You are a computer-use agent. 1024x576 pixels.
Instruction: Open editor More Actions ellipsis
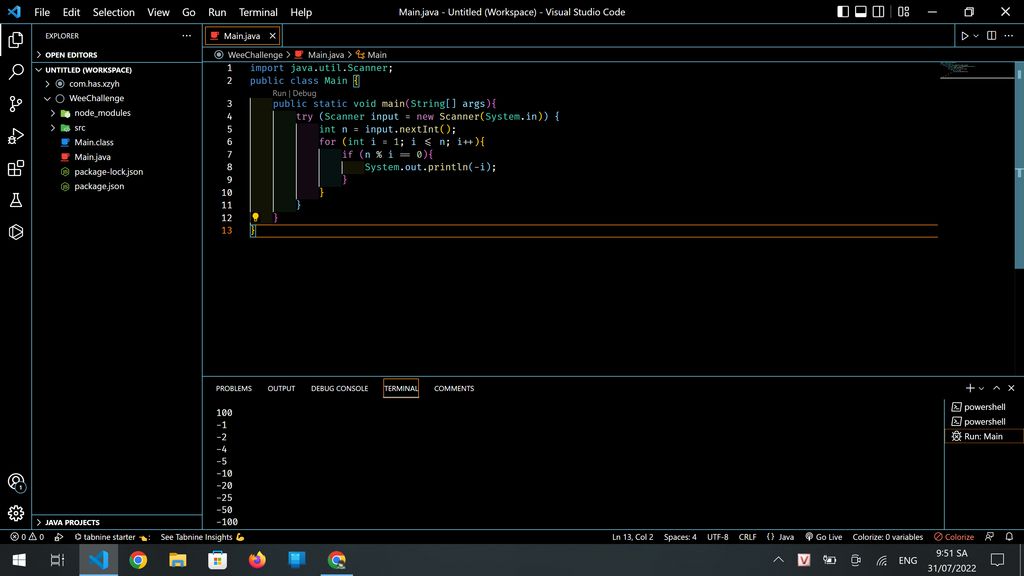pos(1009,36)
